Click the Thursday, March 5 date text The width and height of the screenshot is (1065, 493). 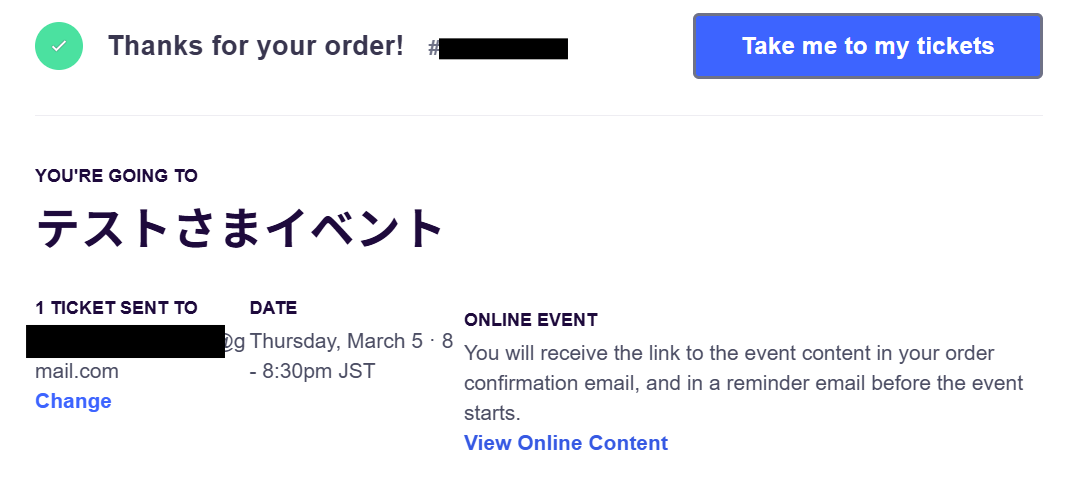click(335, 341)
